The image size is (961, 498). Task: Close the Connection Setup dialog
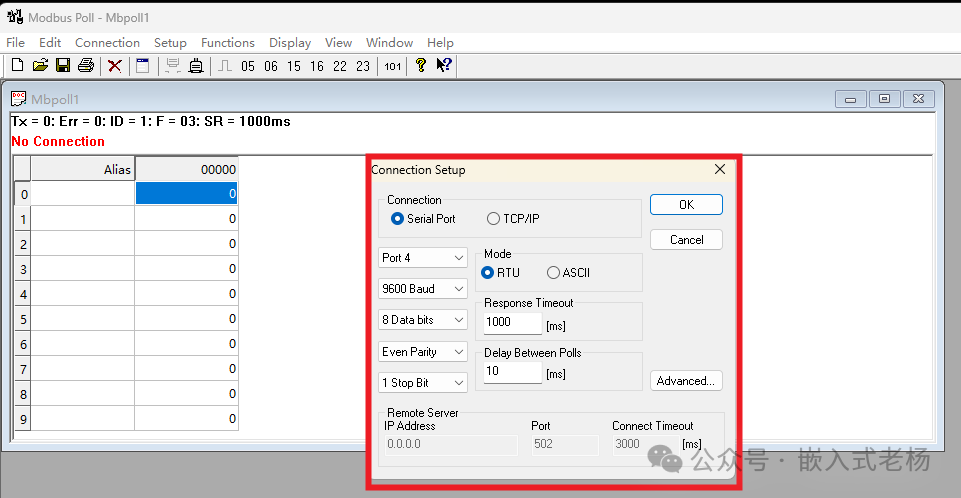(720, 169)
